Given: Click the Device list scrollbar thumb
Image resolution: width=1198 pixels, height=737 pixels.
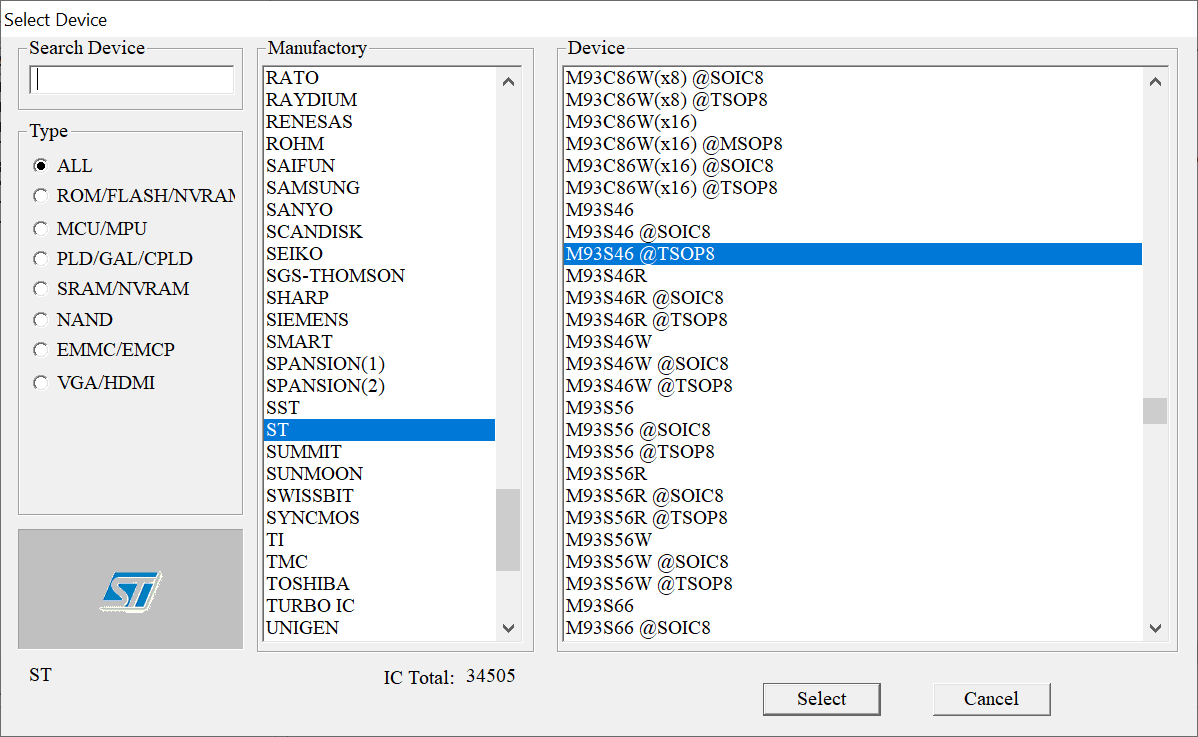Looking at the screenshot, I should pos(1155,411).
